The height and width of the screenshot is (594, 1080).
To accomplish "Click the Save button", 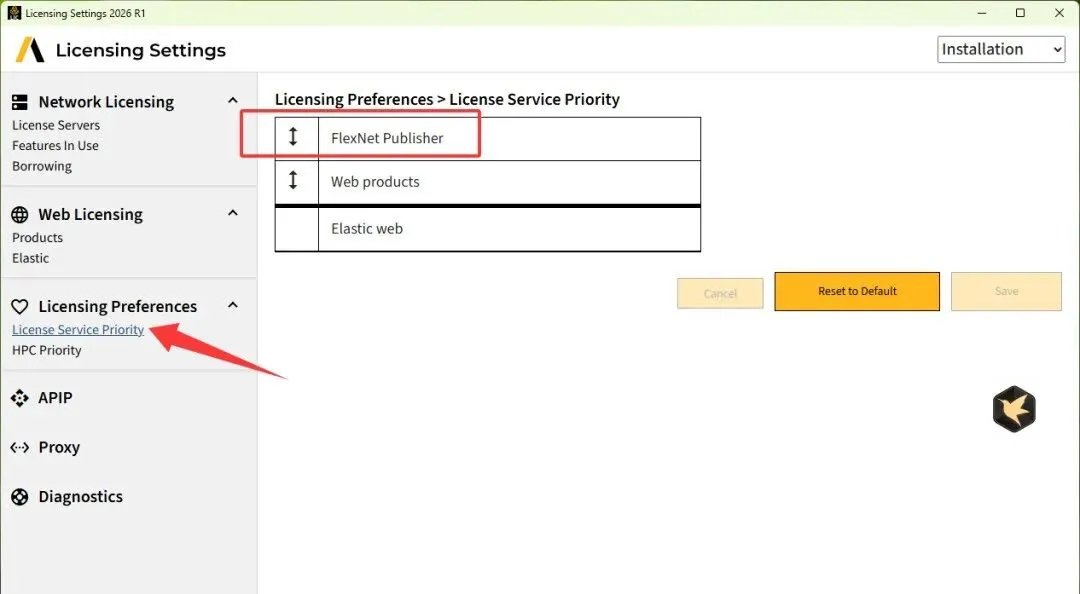I will click(x=1006, y=291).
